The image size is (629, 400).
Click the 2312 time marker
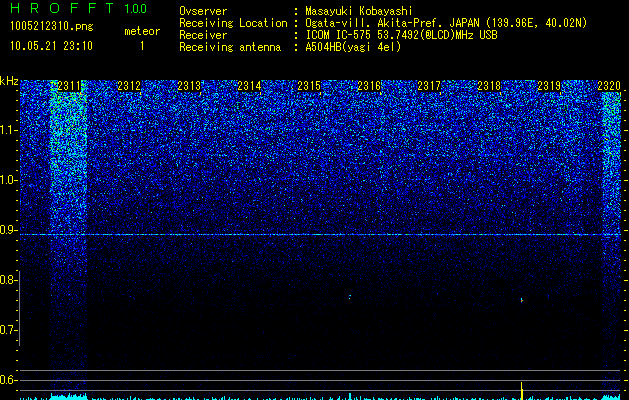(129, 86)
